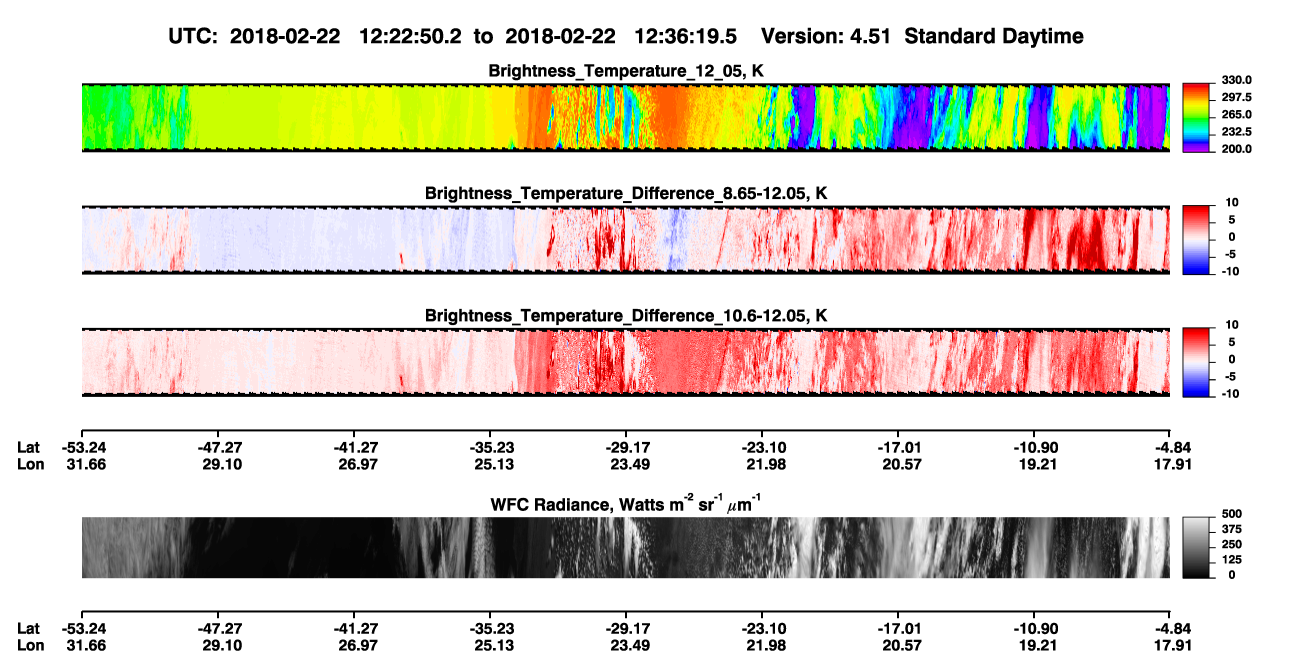Image resolution: width=1300 pixels, height=667 pixels.
Task: Click the -10 label on the 8.65-12.05 colorbar
Action: click(x=1232, y=272)
